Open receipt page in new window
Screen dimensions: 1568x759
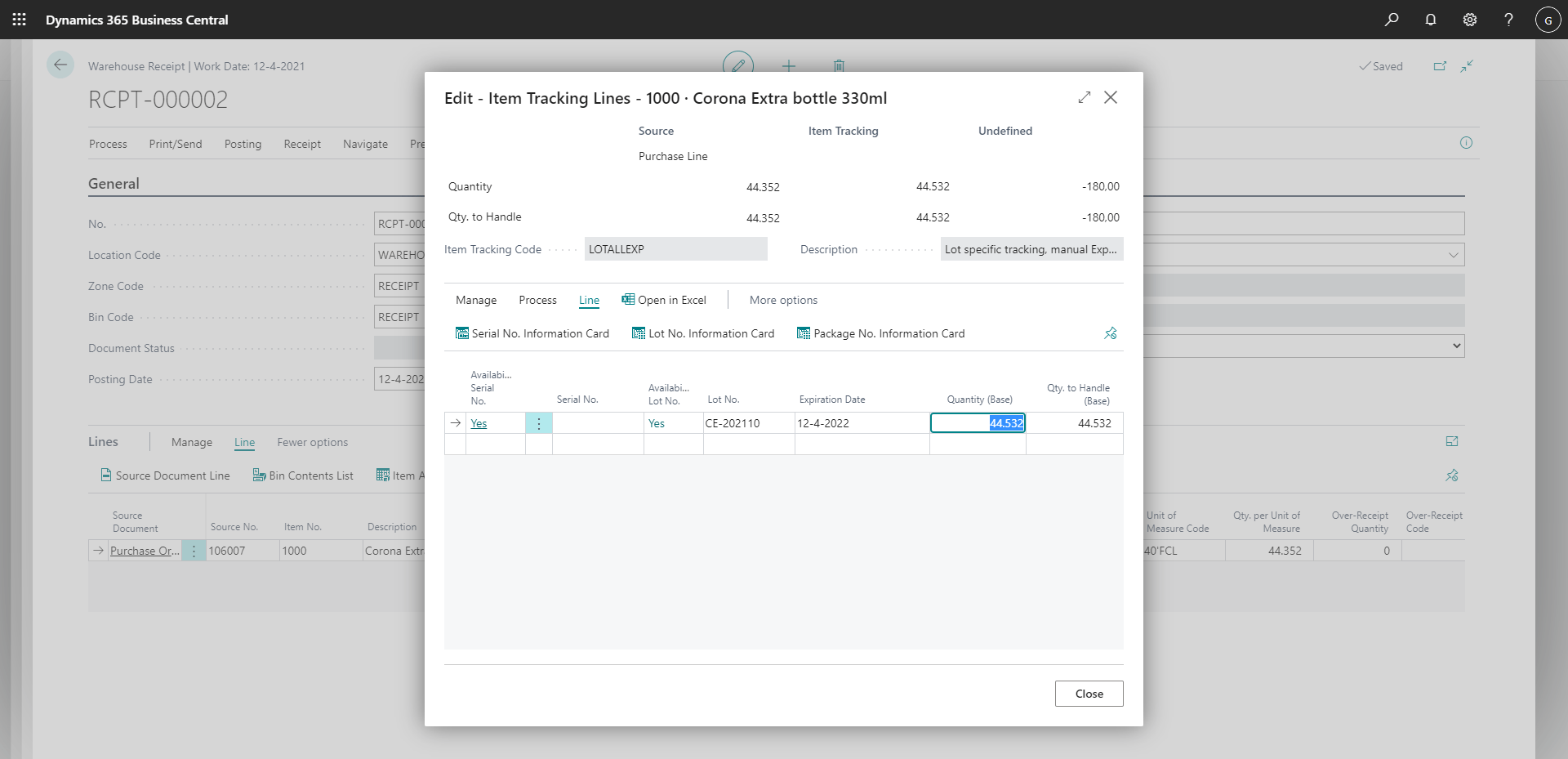coord(1440,66)
